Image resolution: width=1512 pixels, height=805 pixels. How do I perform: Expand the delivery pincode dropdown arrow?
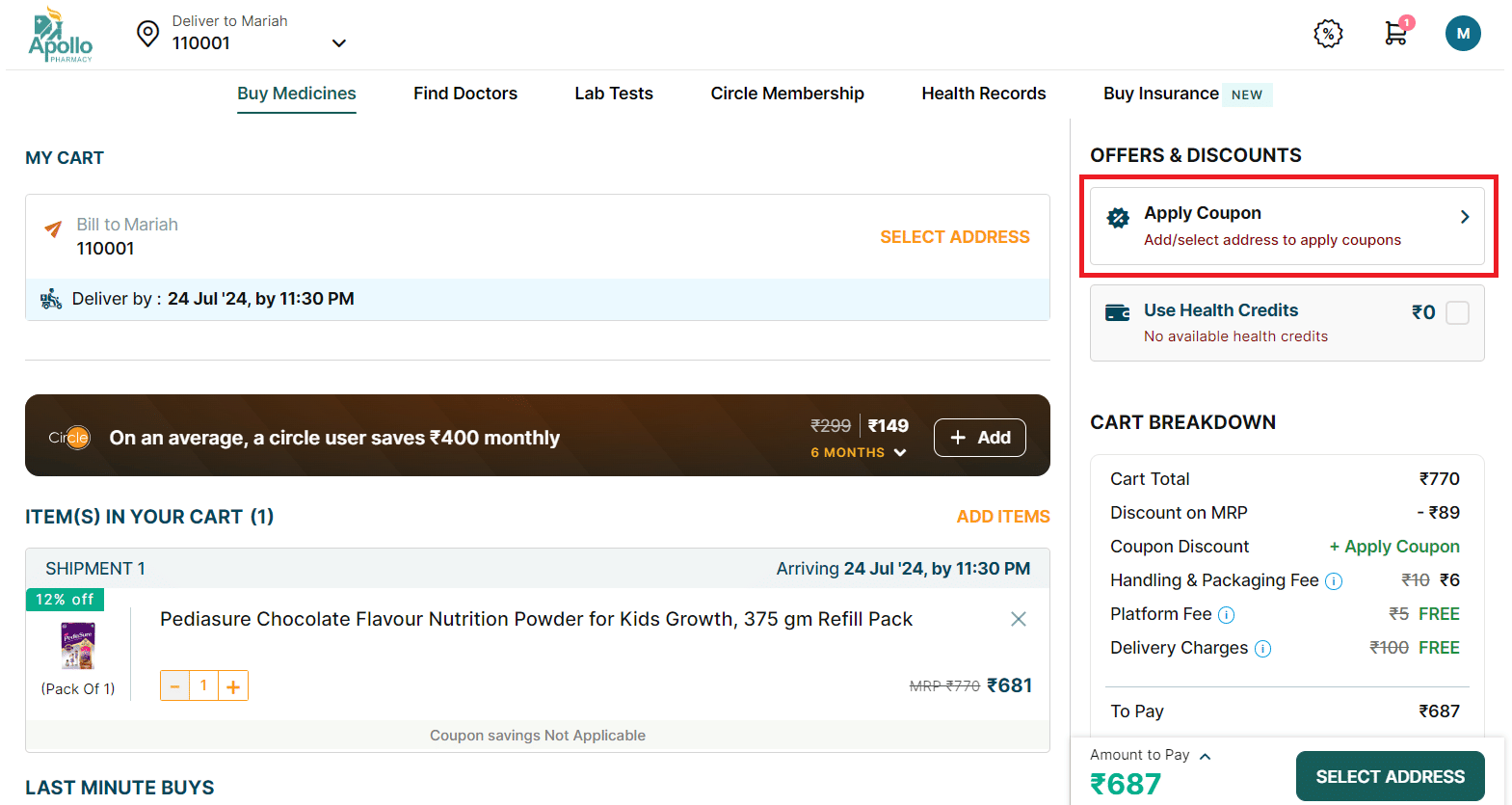tap(338, 43)
